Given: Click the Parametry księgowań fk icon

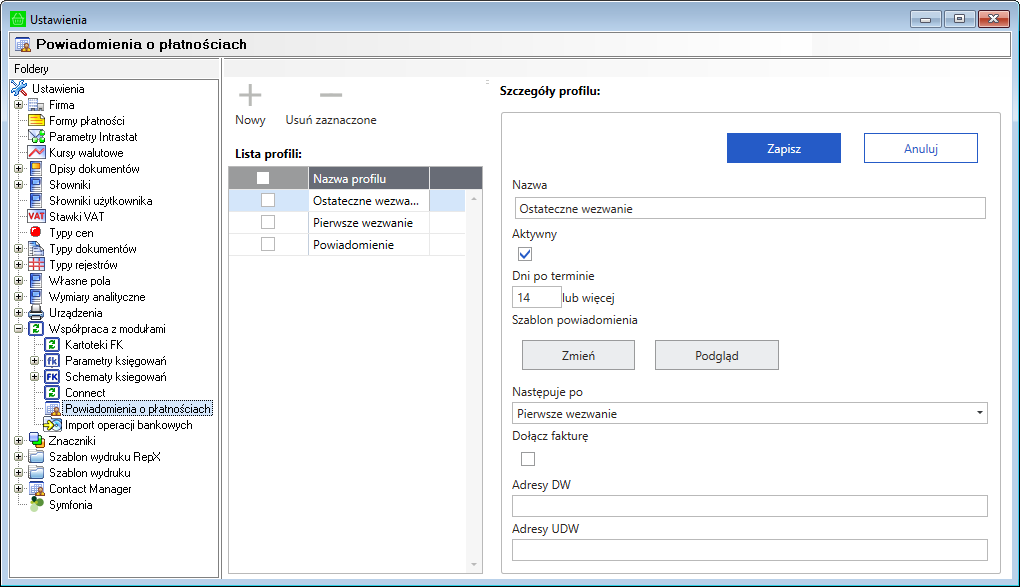Looking at the screenshot, I should pyautogui.click(x=52, y=361).
